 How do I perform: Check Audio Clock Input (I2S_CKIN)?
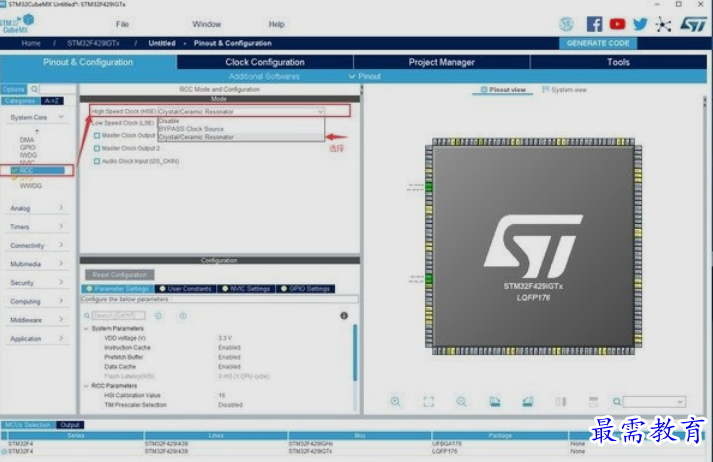click(x=97, y=161)
